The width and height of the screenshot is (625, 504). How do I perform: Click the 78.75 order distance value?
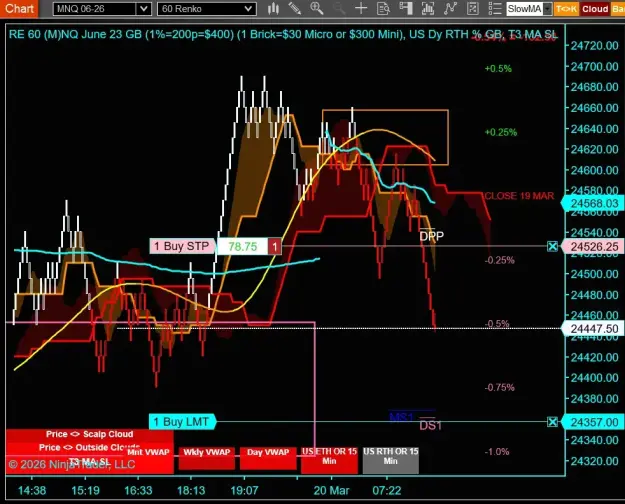(x=242, y=246)
